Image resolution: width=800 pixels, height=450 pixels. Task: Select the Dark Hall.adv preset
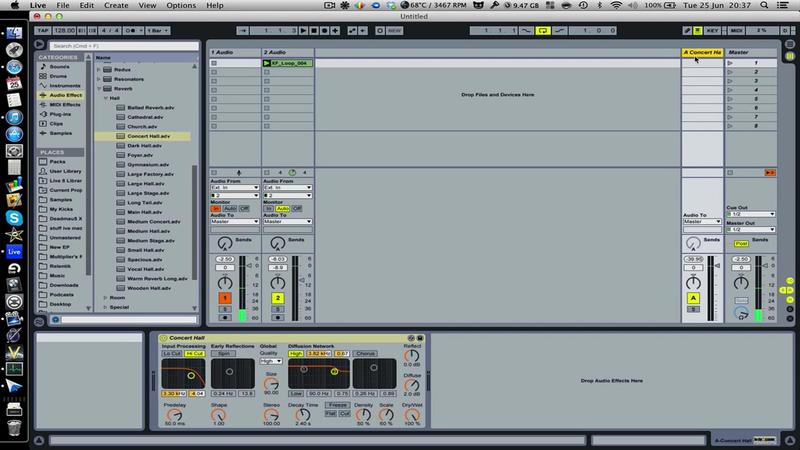coord(144,146)
